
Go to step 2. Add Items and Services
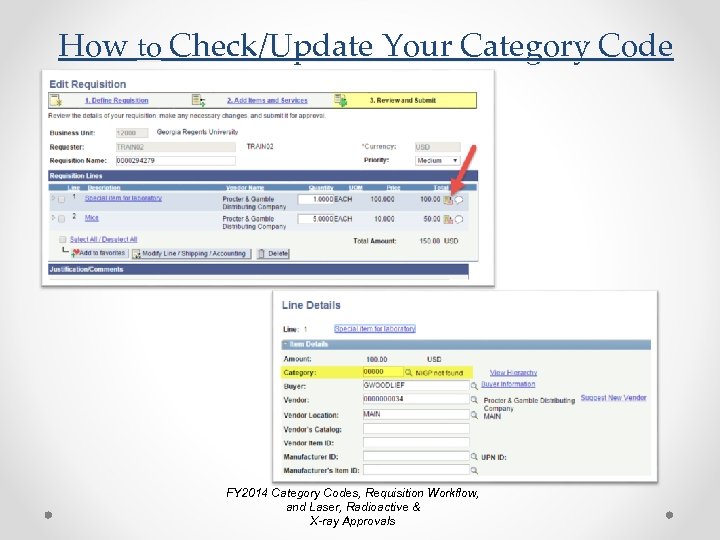(267, 101)
